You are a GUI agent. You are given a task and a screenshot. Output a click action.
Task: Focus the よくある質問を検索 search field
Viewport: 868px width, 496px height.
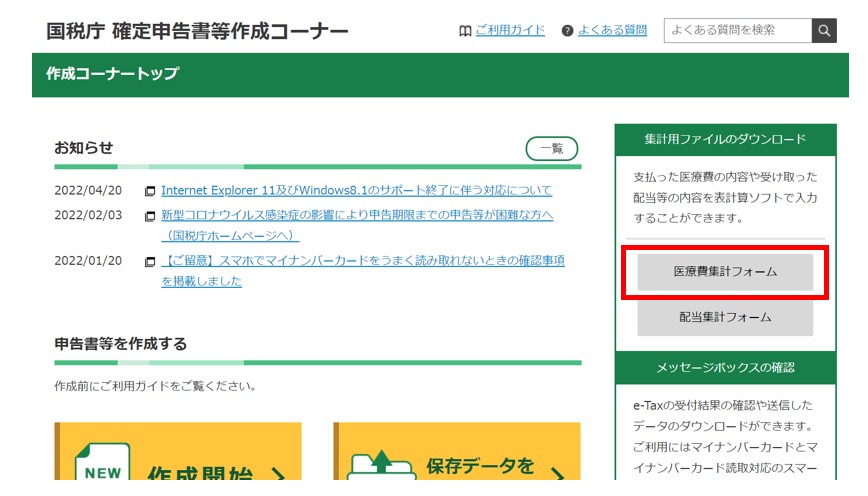(738, 30)
